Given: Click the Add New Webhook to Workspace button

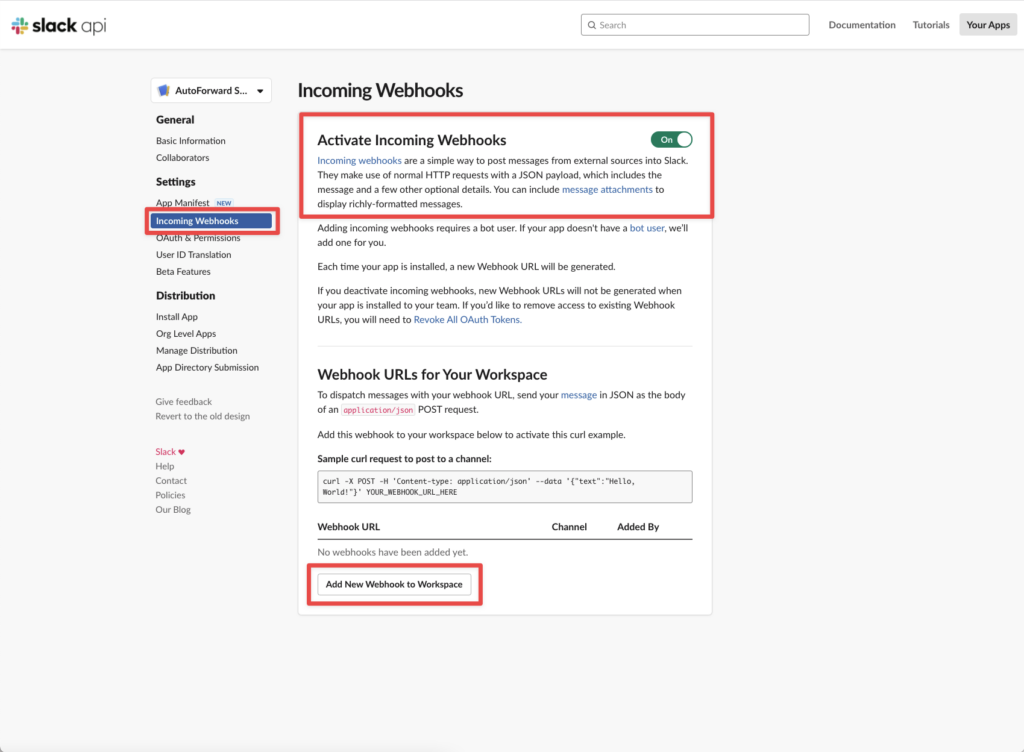Looking at the screenshot, I should click(394, 584).
